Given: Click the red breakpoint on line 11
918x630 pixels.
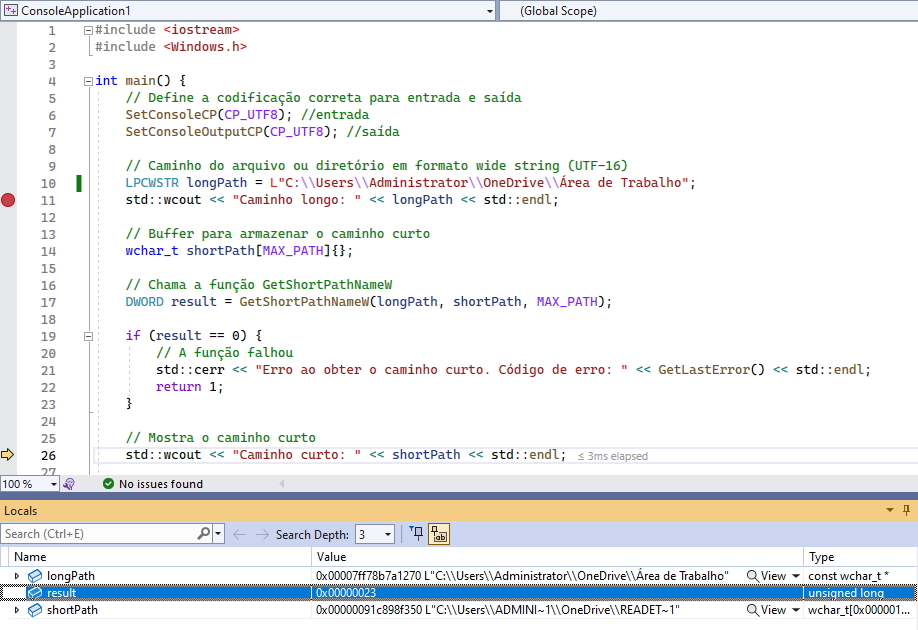Looking at the screenshot, I should [9, 200].
